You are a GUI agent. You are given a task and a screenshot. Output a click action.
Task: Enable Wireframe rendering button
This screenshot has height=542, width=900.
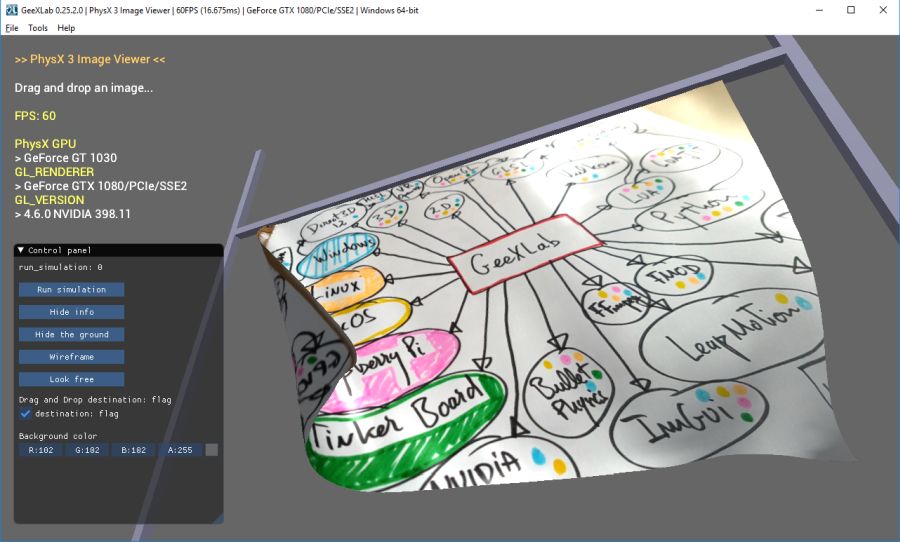(x=71, y=357)
